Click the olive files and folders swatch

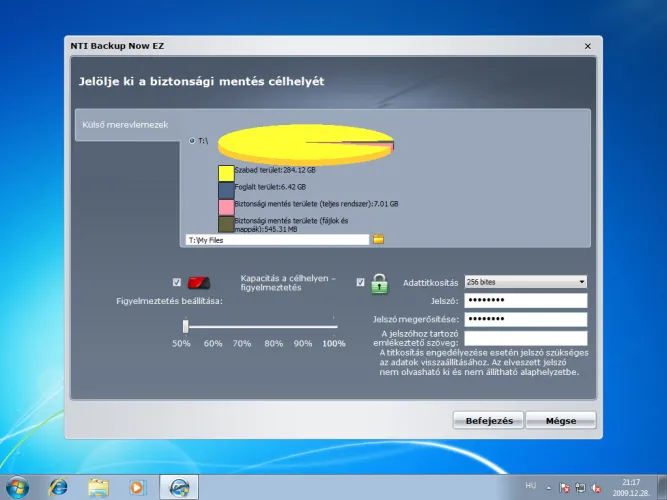coord(226,224)
